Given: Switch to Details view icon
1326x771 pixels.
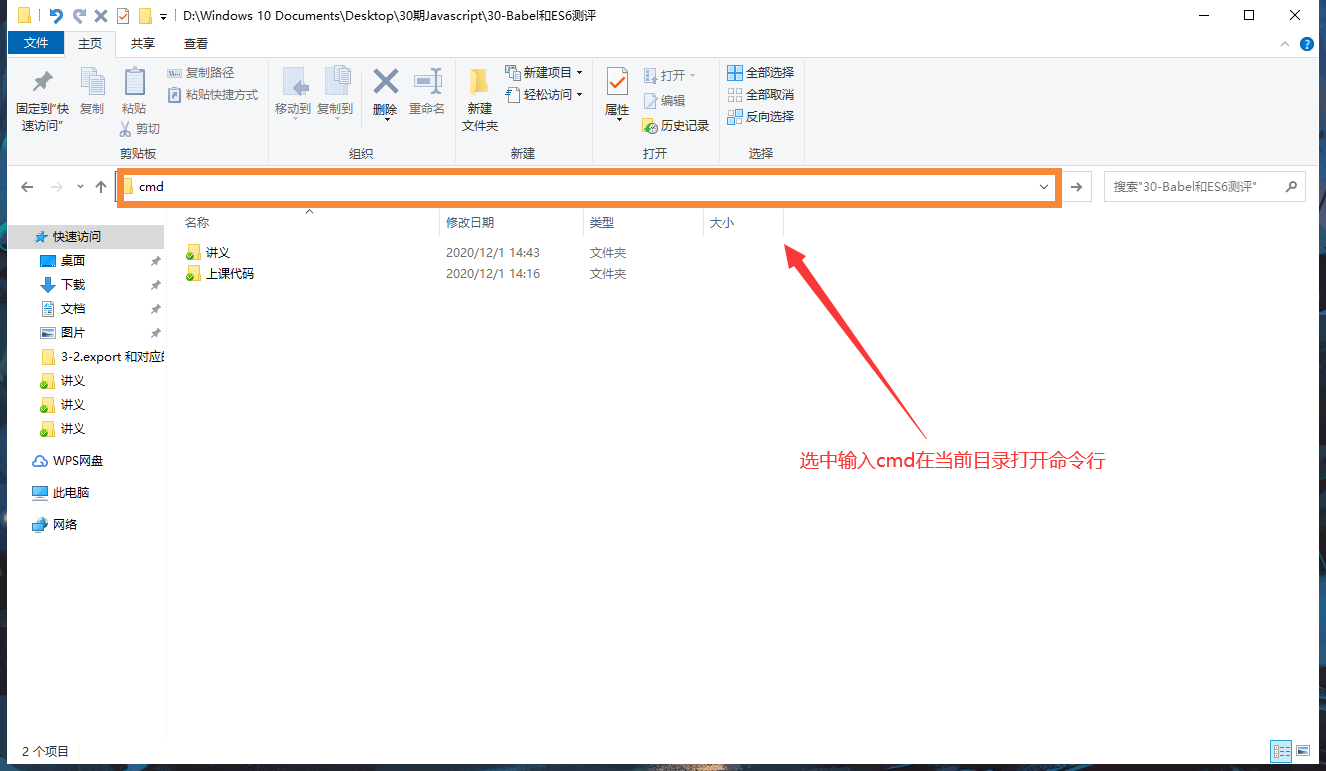Looking at the screenshot, I should [x=1281, y=750].
